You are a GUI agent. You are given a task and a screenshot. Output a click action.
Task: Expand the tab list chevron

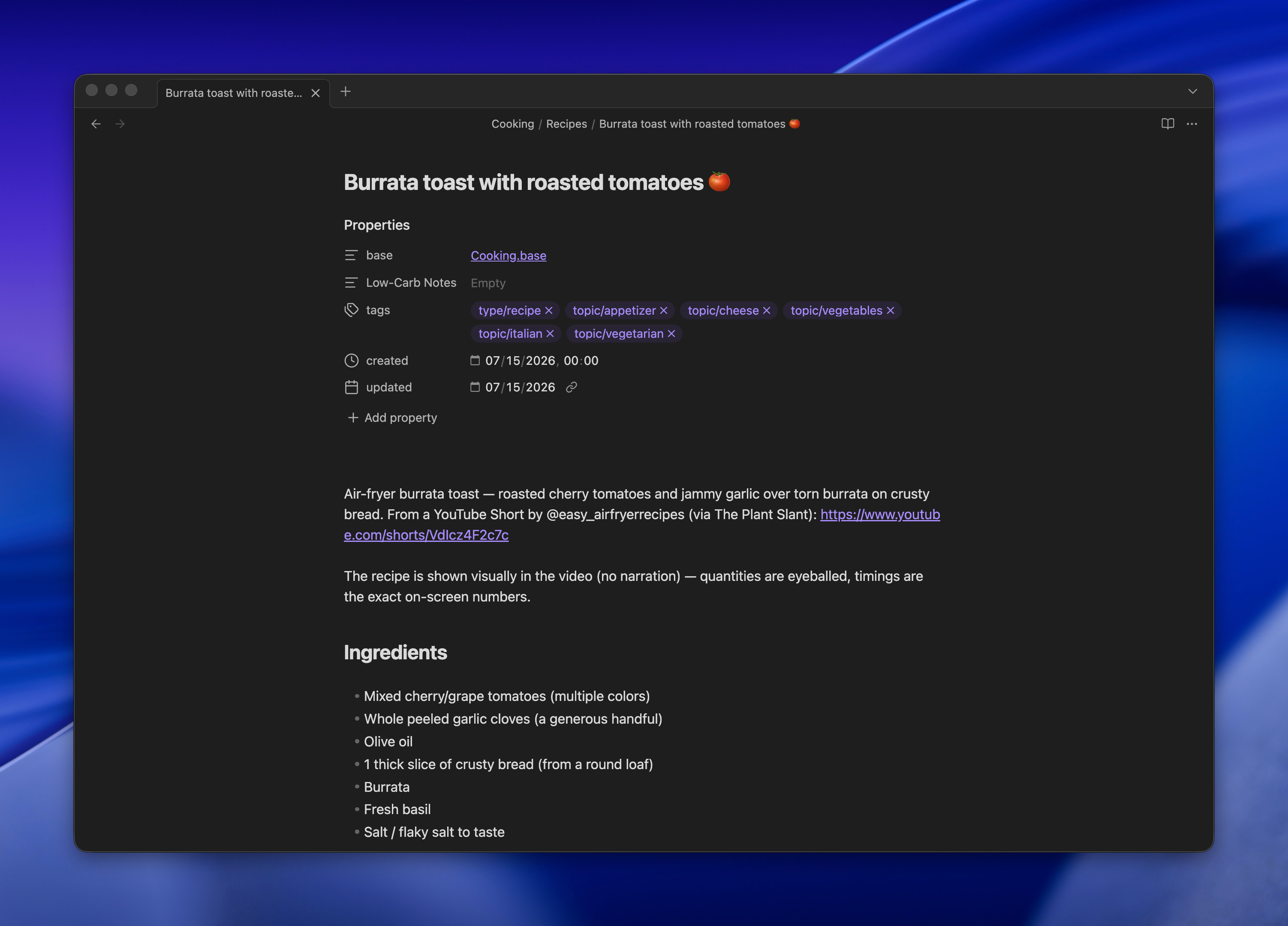(1192, 91)
